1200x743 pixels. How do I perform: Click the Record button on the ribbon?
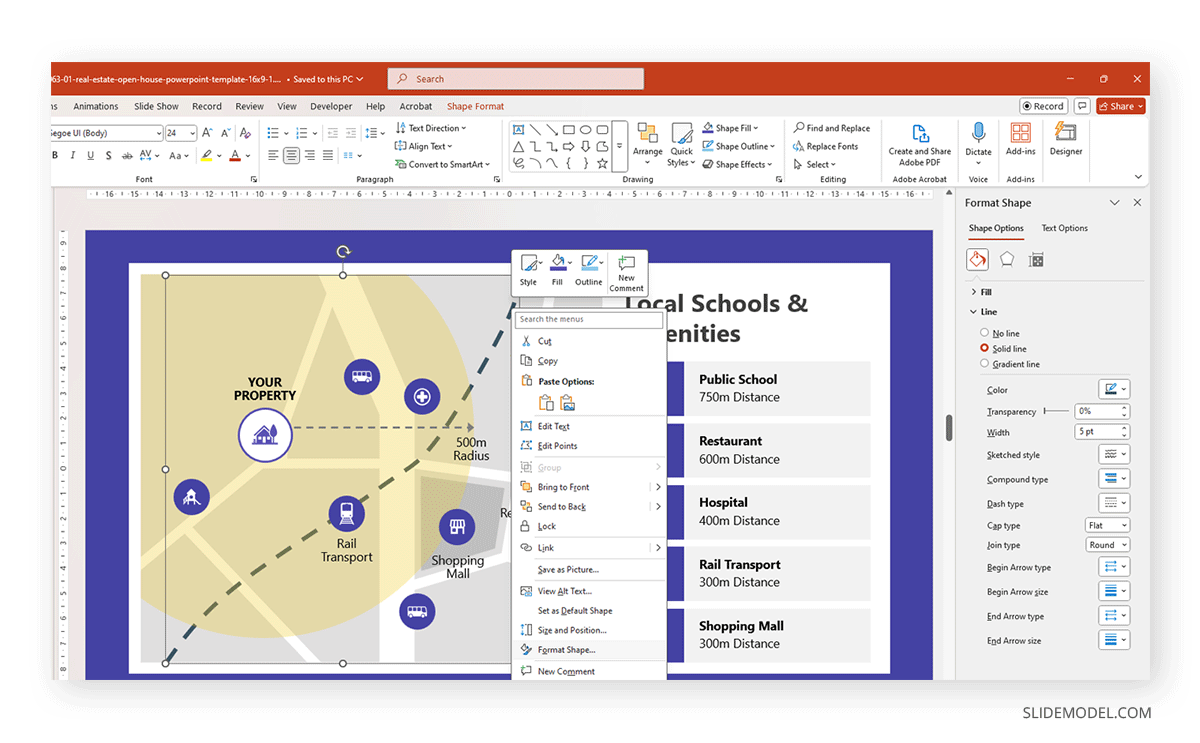[x=1043, y=105]
